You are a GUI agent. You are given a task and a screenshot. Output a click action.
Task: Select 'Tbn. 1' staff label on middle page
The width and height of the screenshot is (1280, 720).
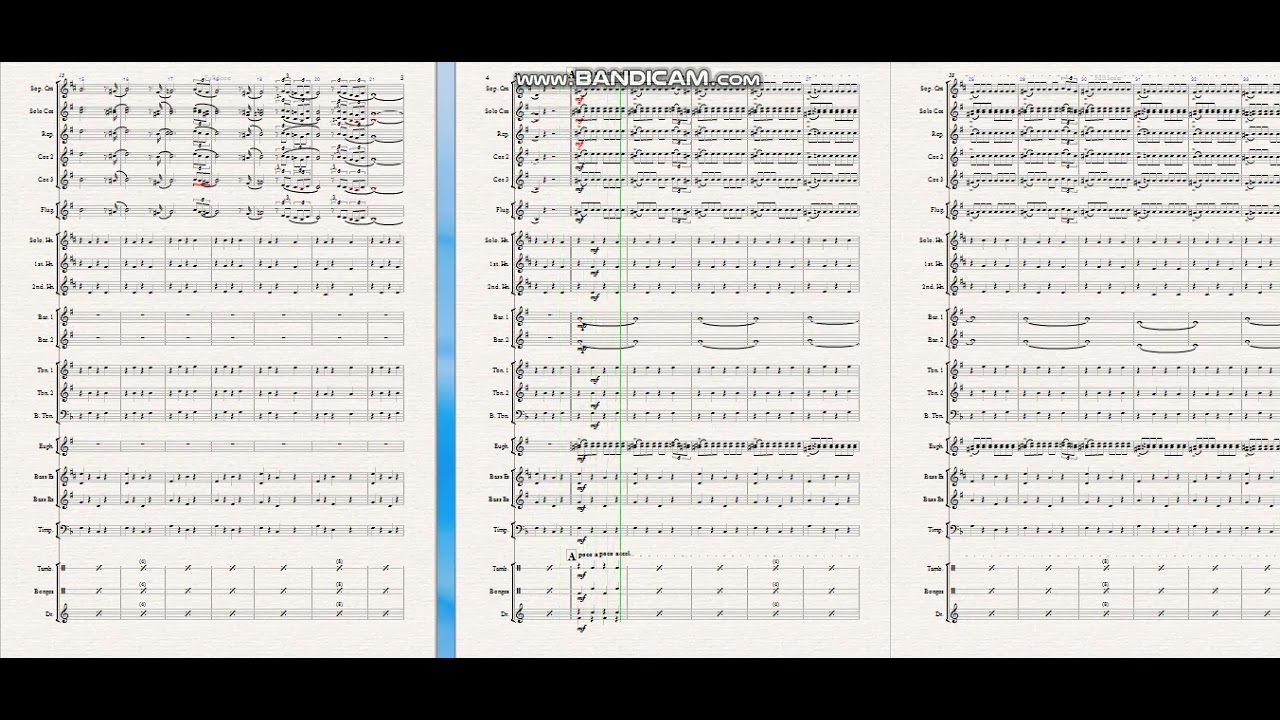click(501, 370)
